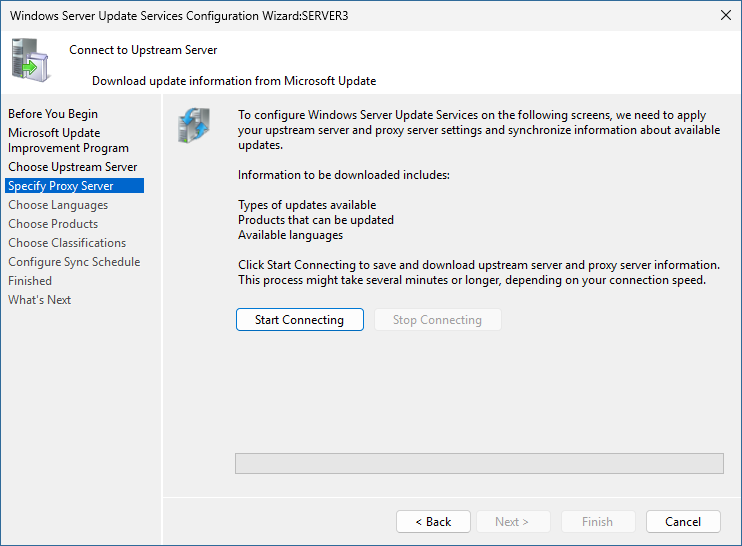
Task: Click the Connect to Upstream Server heading
Action: 143,50
